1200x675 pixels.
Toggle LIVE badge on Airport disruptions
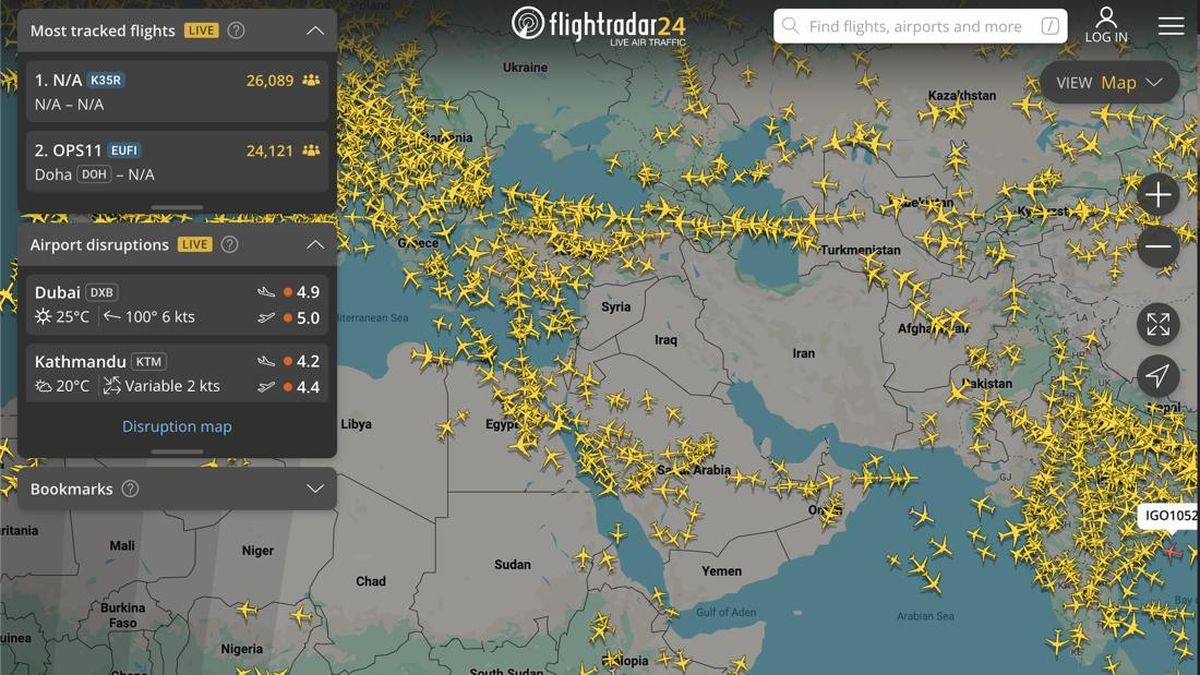pos(196,244)
